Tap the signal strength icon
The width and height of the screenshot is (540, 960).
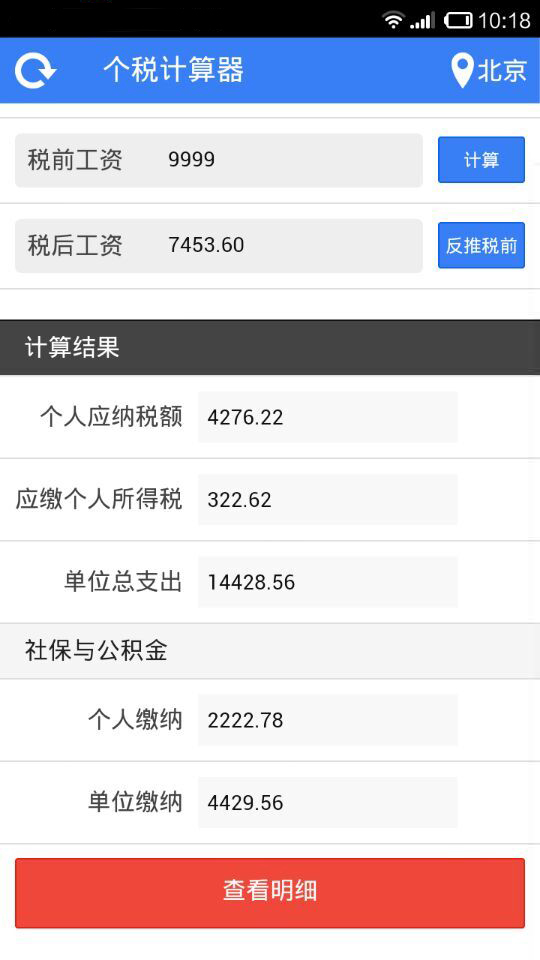tap(422, 21)
